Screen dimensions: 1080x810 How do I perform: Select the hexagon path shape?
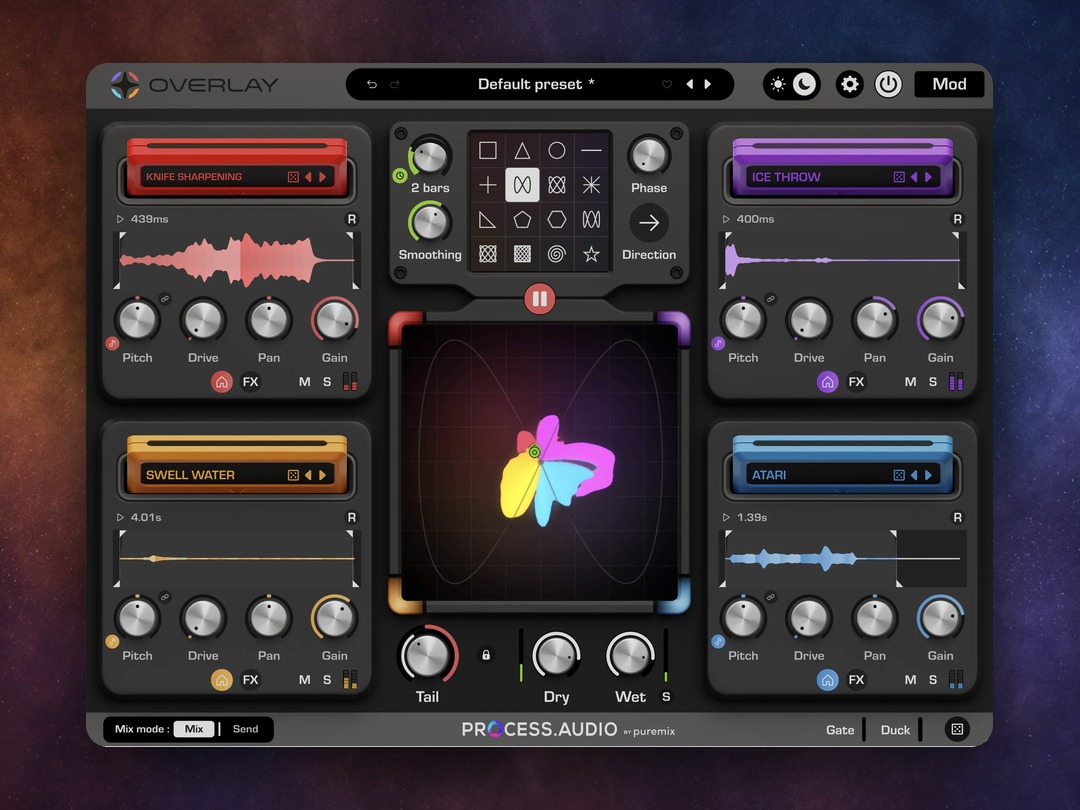pos(557,220)
